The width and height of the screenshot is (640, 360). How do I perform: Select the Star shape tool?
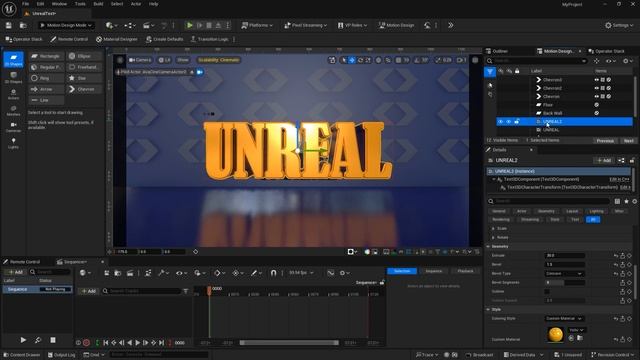[x=84, y=78]
